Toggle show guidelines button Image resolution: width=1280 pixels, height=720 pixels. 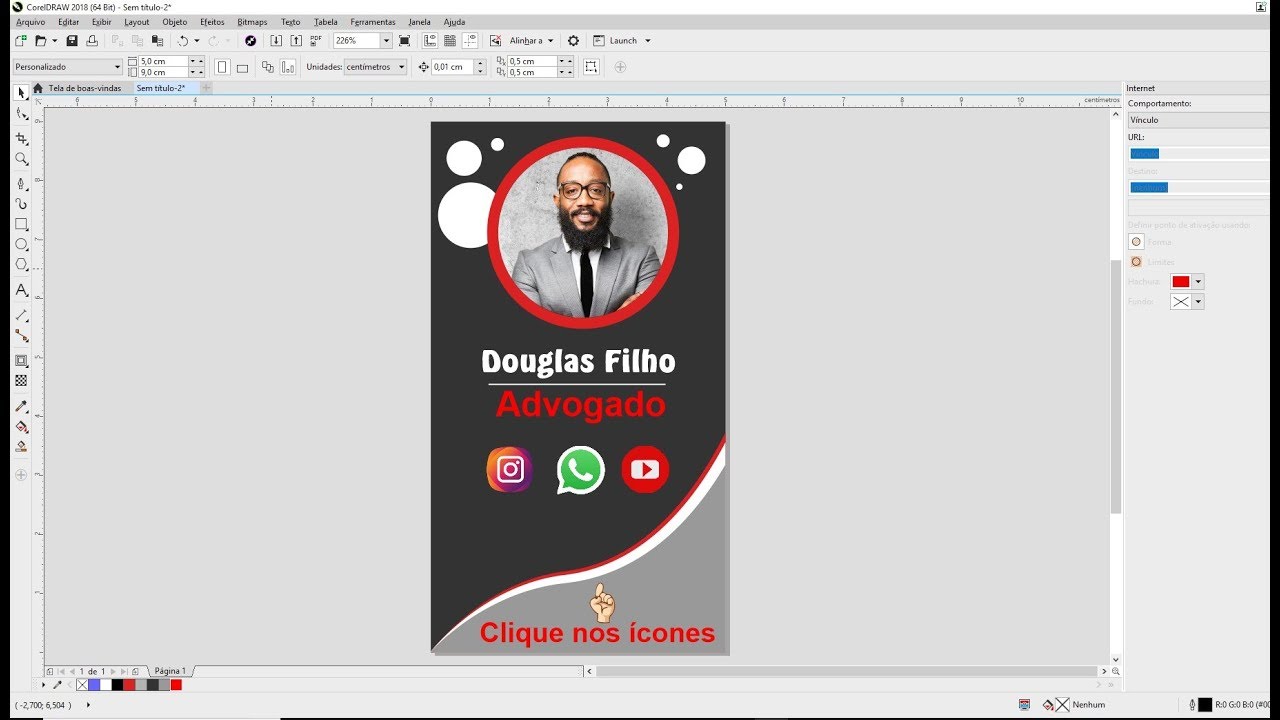click(470, 41)
